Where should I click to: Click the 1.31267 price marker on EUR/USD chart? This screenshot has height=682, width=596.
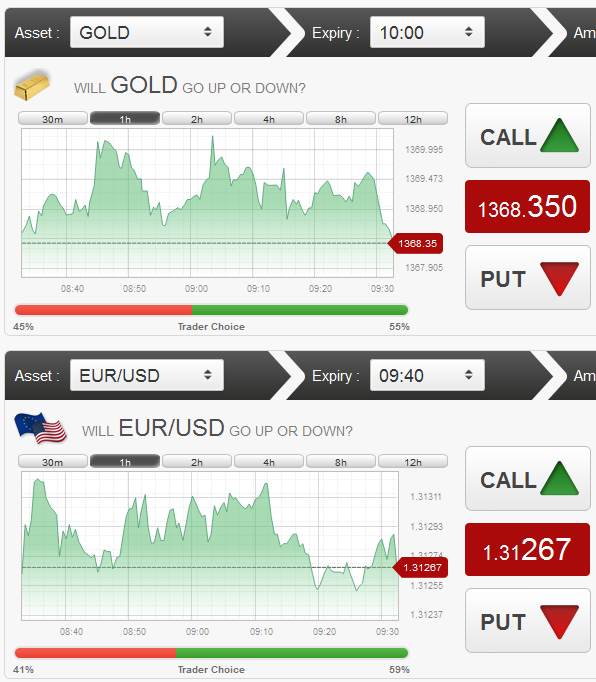[420, 568]
